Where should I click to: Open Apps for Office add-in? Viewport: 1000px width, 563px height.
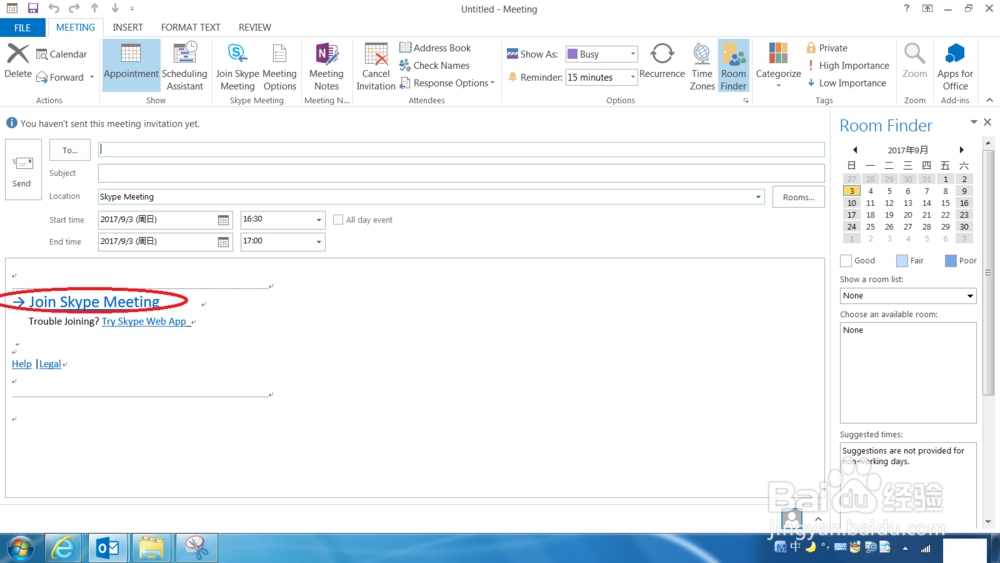coord(955,66)
